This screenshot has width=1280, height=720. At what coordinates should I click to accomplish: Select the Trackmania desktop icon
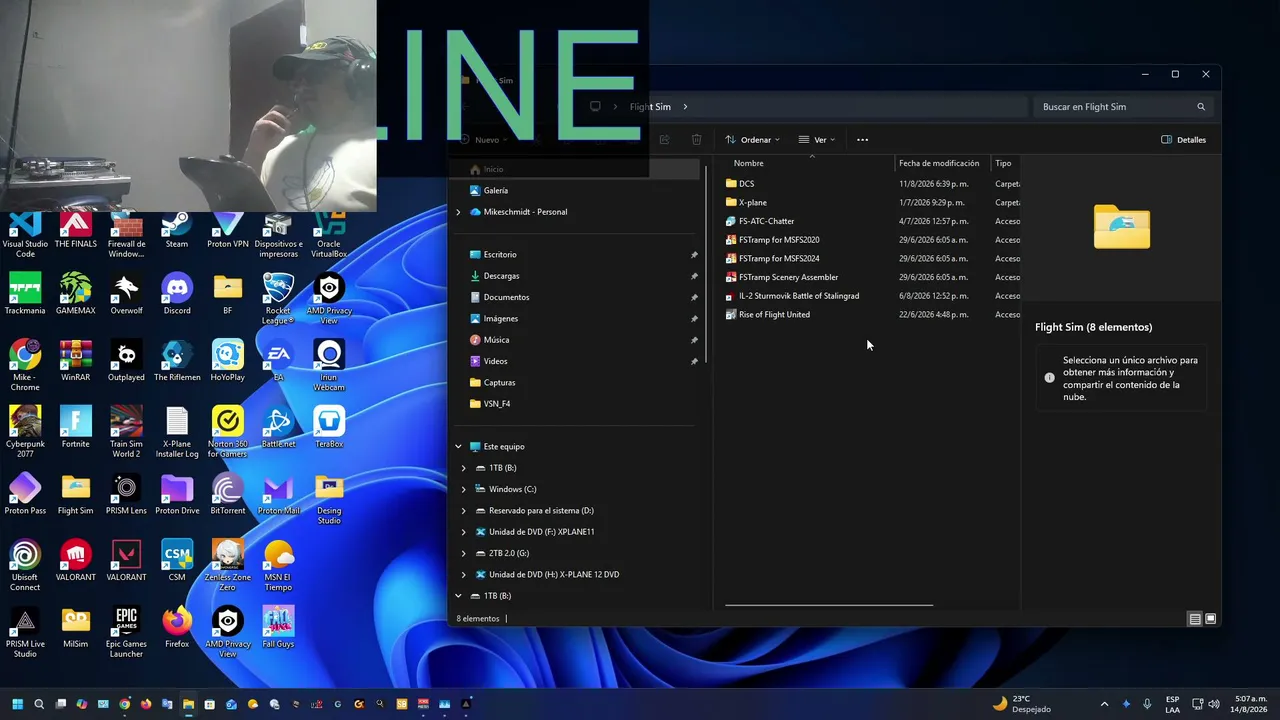(25, 294)
